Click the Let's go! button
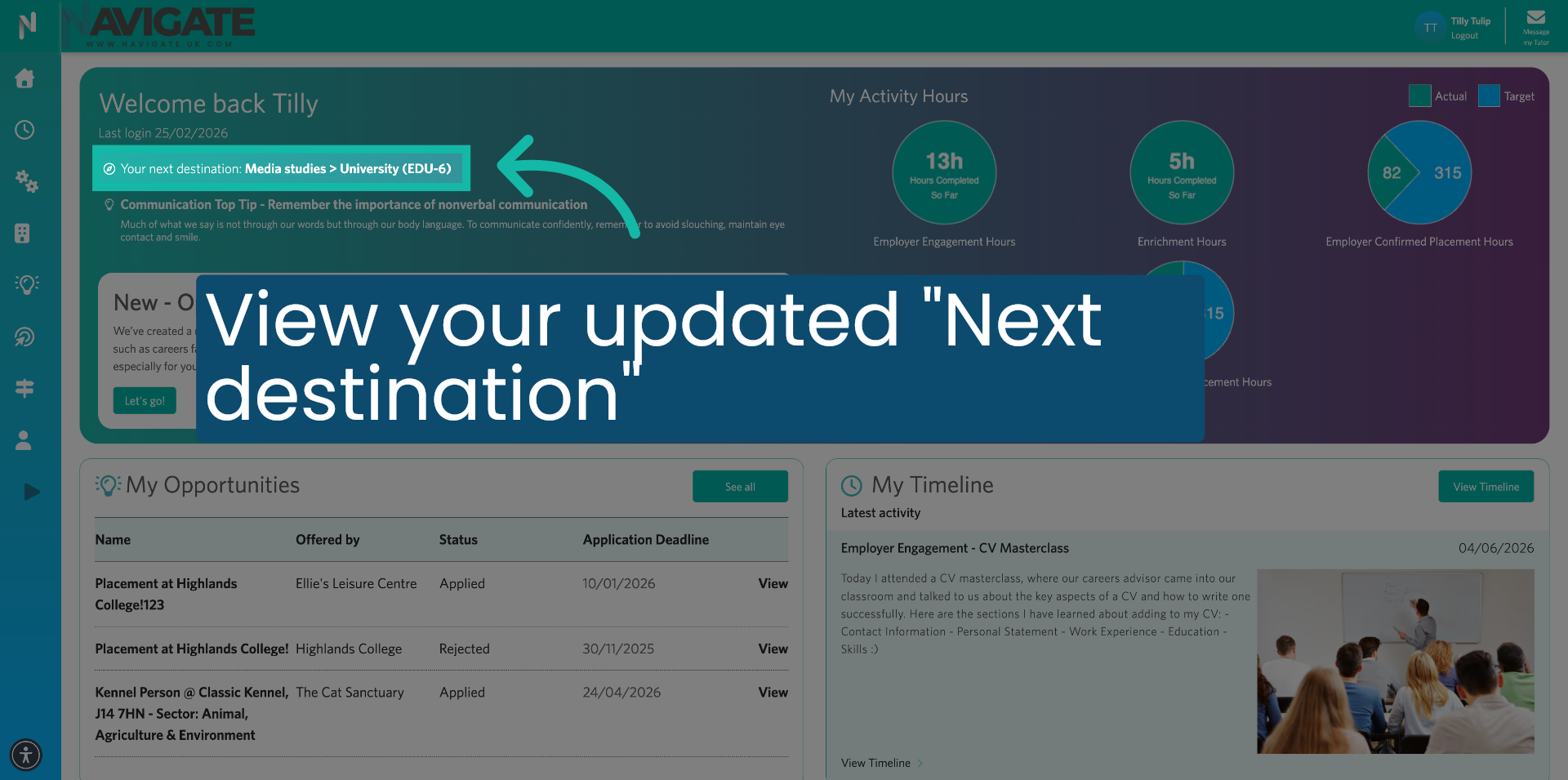Screen dimensions: 1568x780 click(x=145, y=400)
